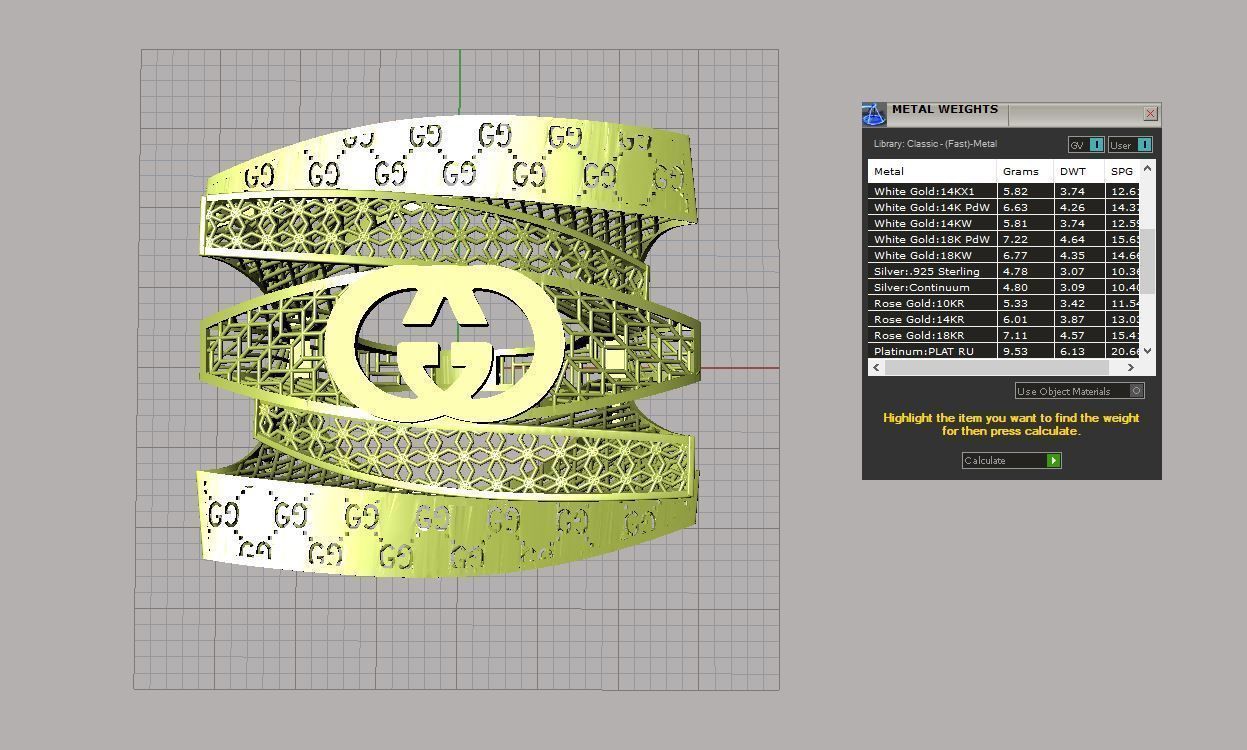Screen dimensions: 1247x750
Task: Click the Metal Weights scale icon
Action: 873,114
